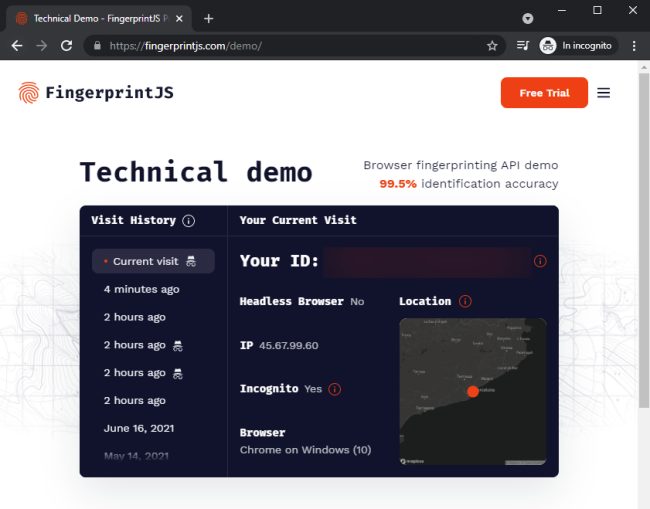Click the FingerprintJS fingerprint logo
The image size is (650, 509).
(x=29, y=92)
